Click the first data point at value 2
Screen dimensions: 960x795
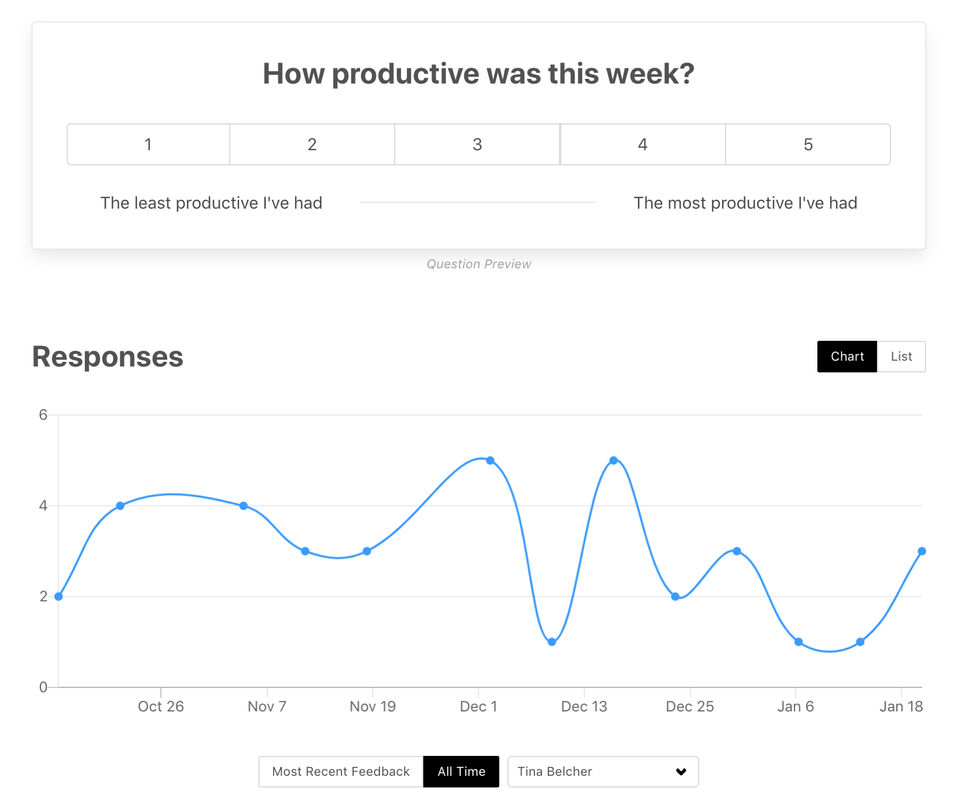click(x=58, y=596)
